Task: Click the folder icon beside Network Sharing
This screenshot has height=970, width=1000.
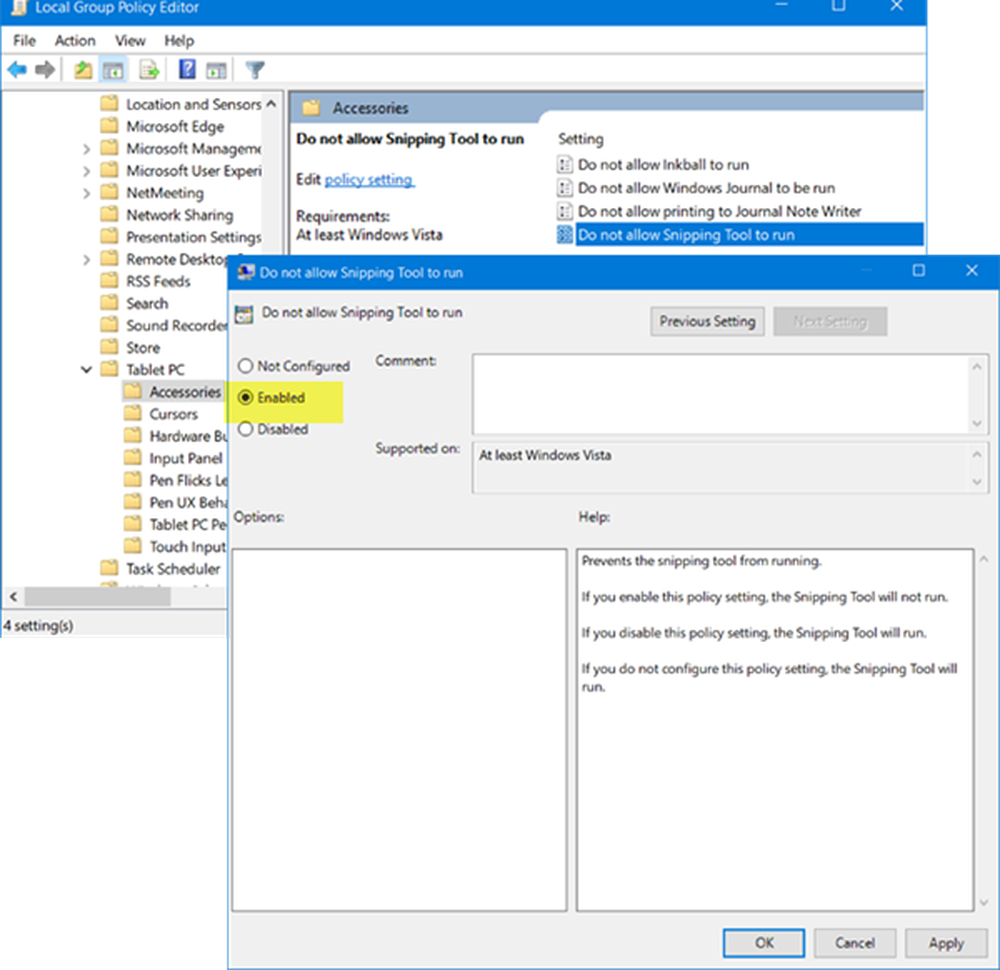Action: (110, 214)
